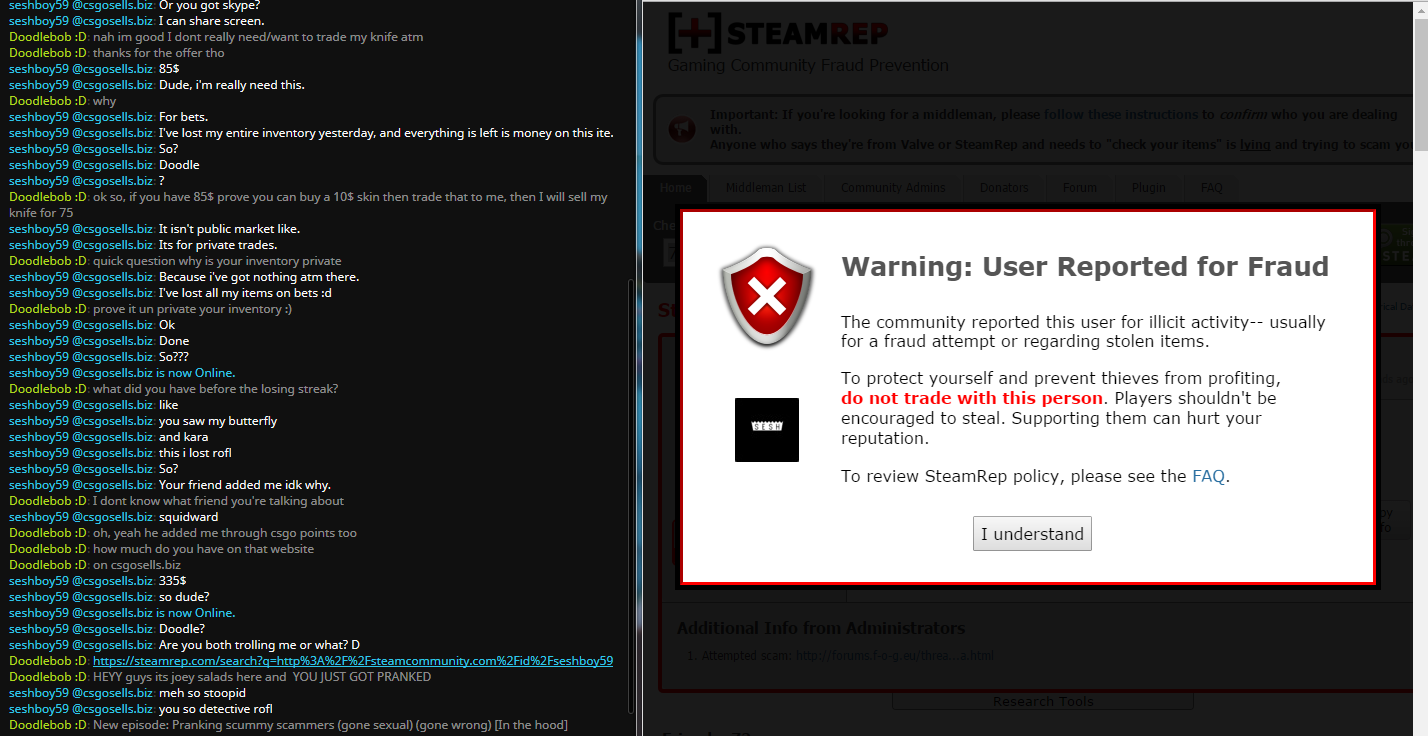This screenshot has height=736, width=1428.
Task: Click chat line 'New episode: Pranking scummy scammers'
Action: 330,725
